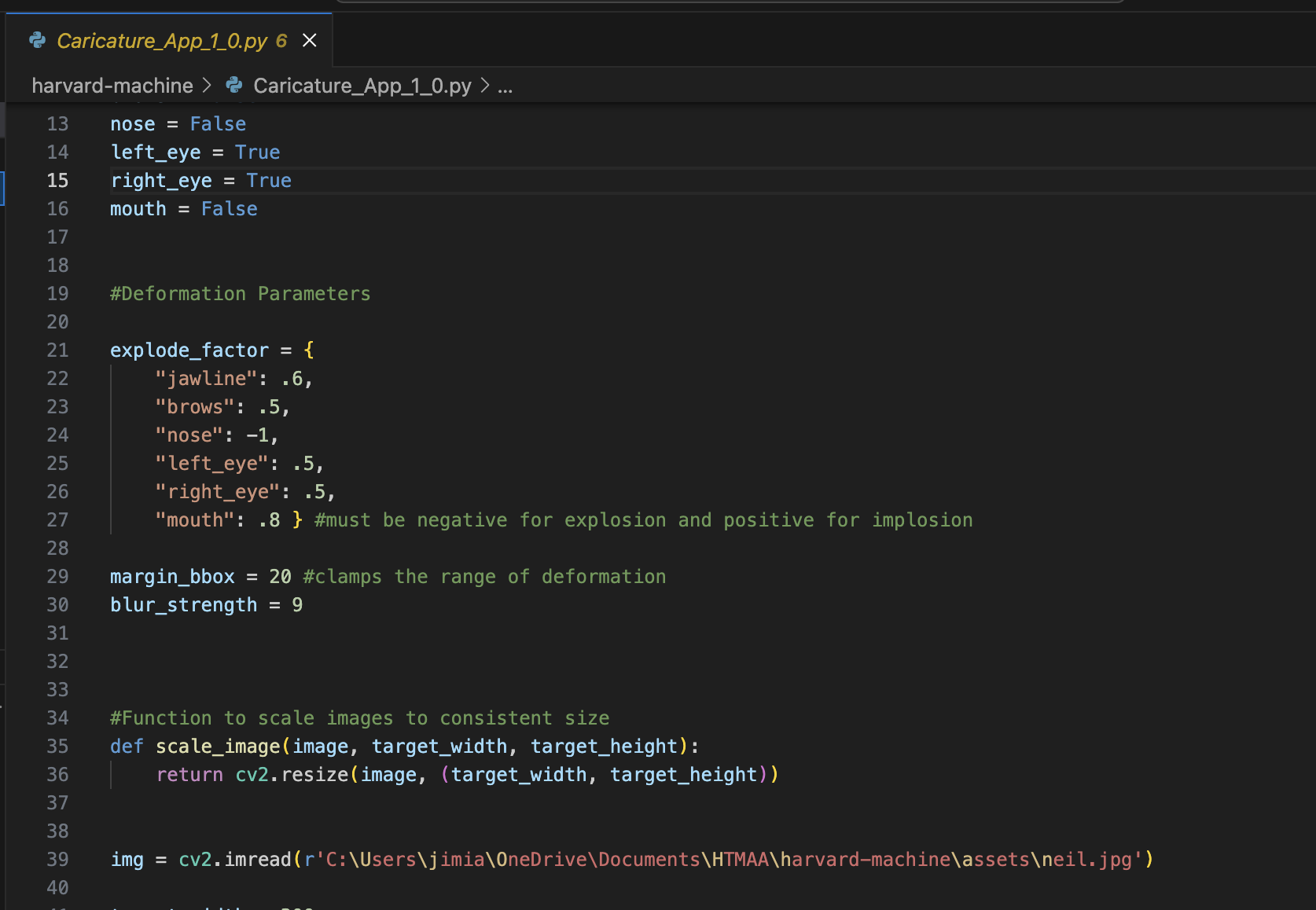Open the Caricature_App_1_0.py breadcrumb item
The image size is (1316, 910).
pyautogui.click(x=362, y=86)
